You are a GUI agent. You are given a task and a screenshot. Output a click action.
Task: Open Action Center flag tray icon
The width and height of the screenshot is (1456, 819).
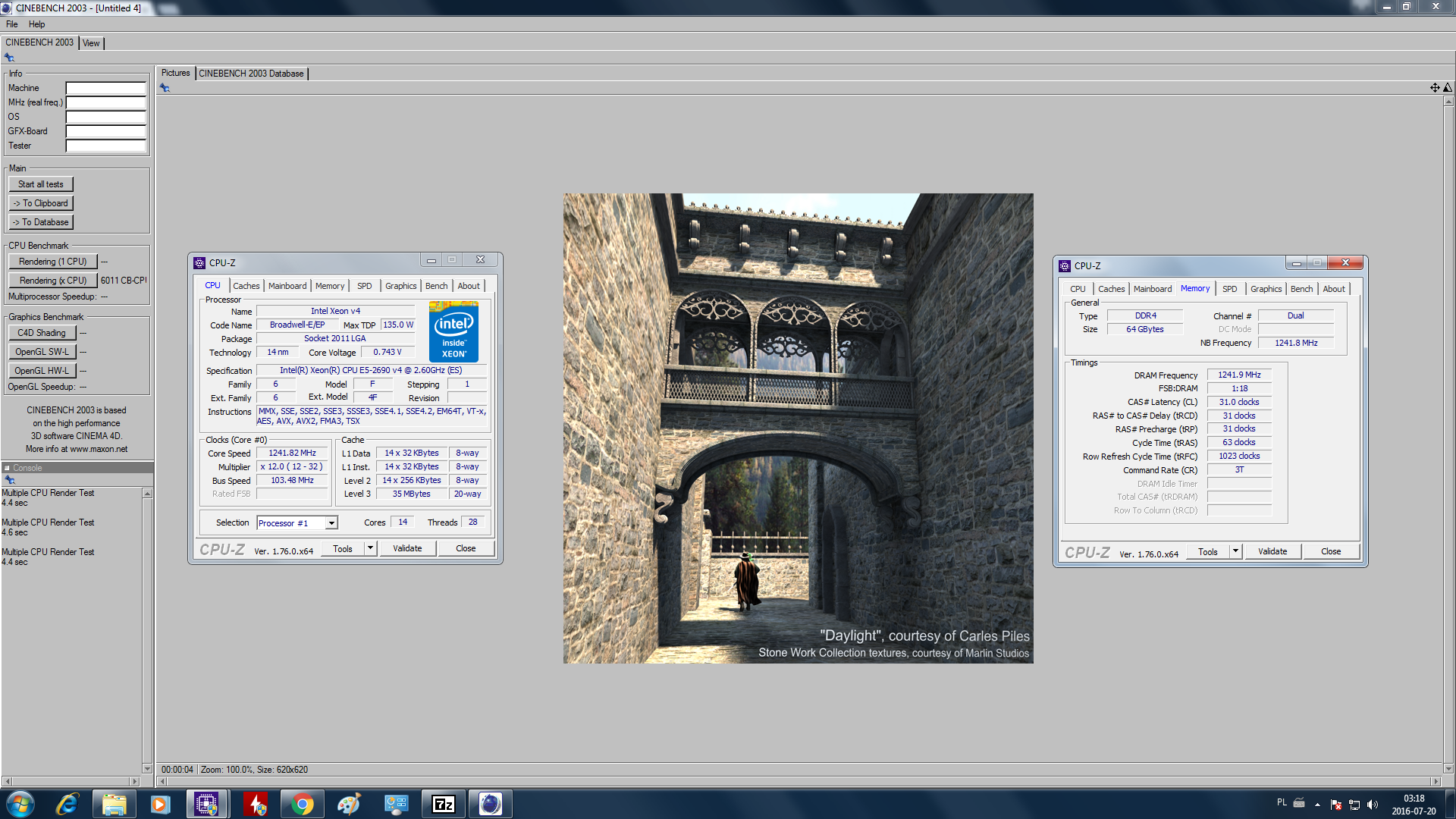coord(1336,805)
